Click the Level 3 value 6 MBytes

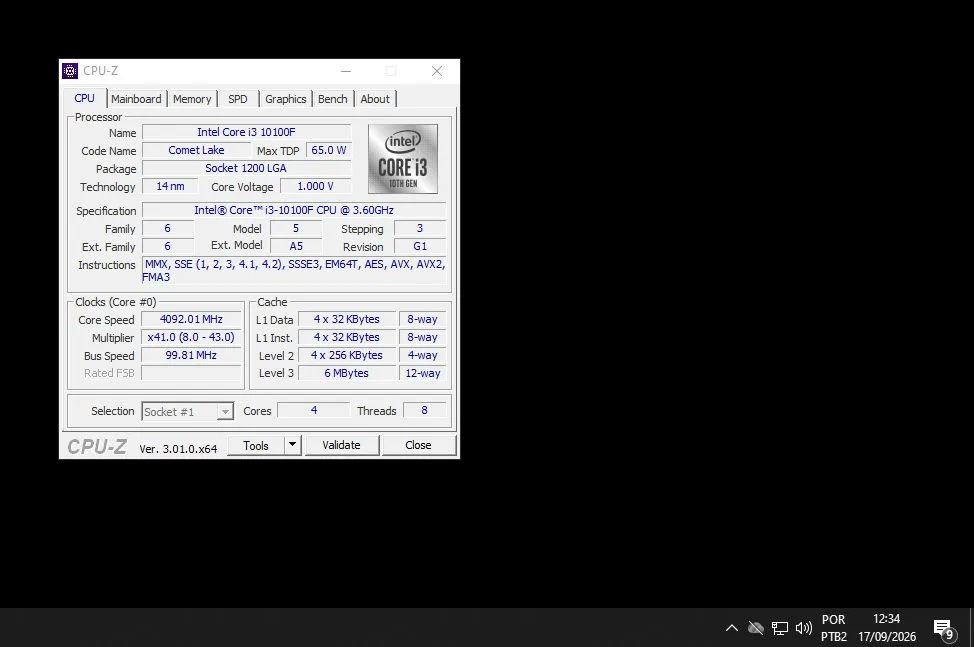(347, 373)
